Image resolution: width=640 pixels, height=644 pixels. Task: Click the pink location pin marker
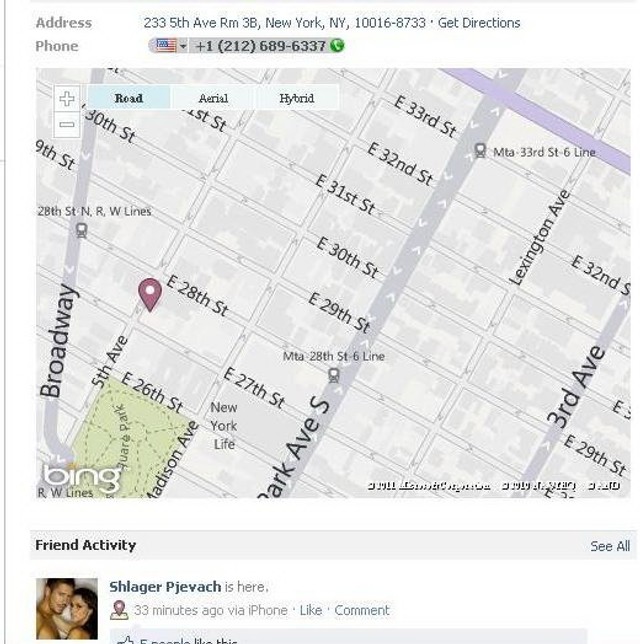150,294
